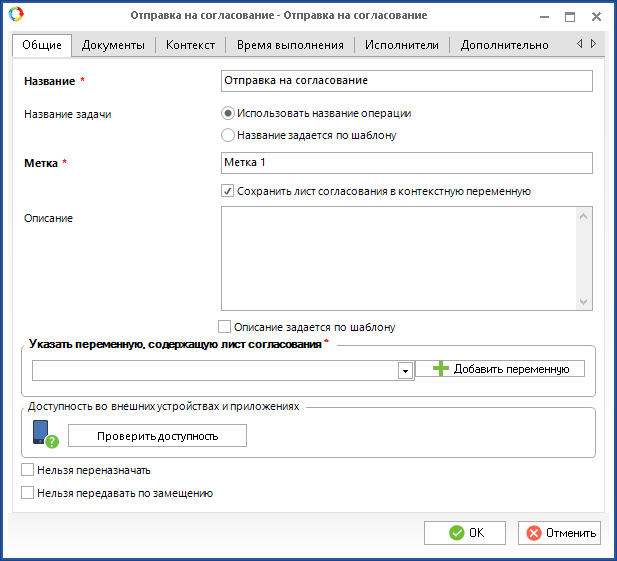This screenshot has height=561, width=617.
Task: Go to the 'Исполнители' tab
Action: pyautogui.click(x=401, y=45)
